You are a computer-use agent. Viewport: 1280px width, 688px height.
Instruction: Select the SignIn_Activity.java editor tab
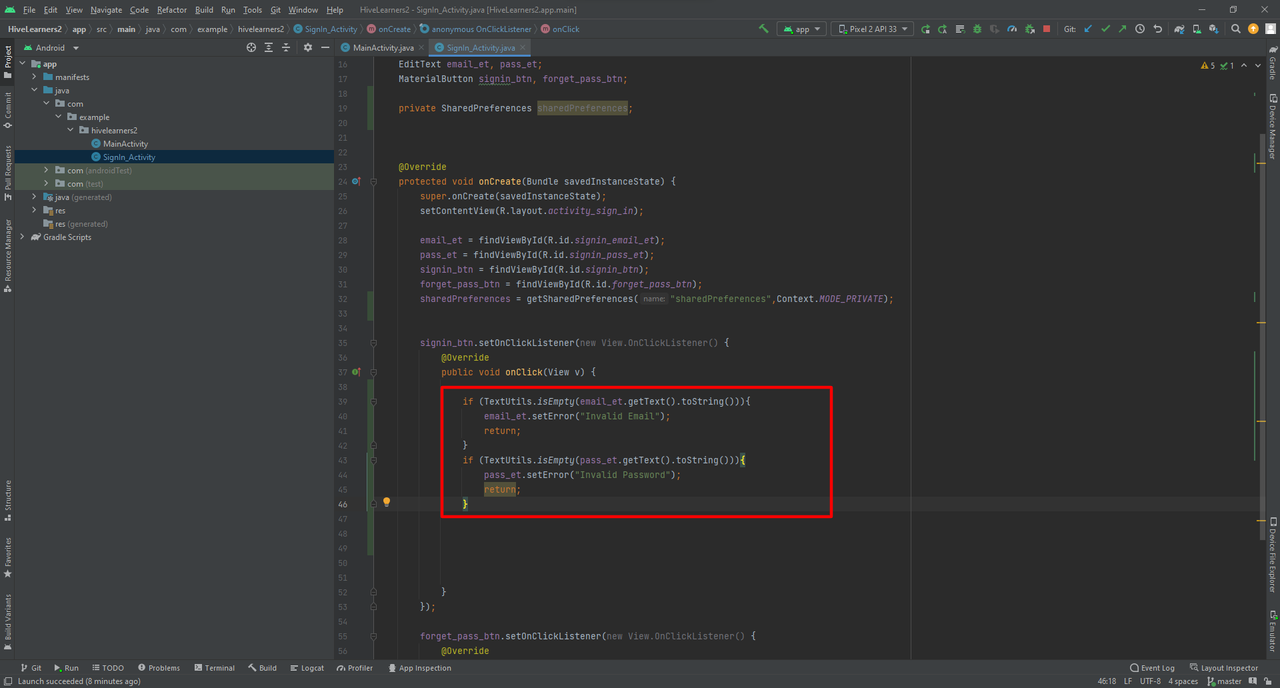point(480,47)
